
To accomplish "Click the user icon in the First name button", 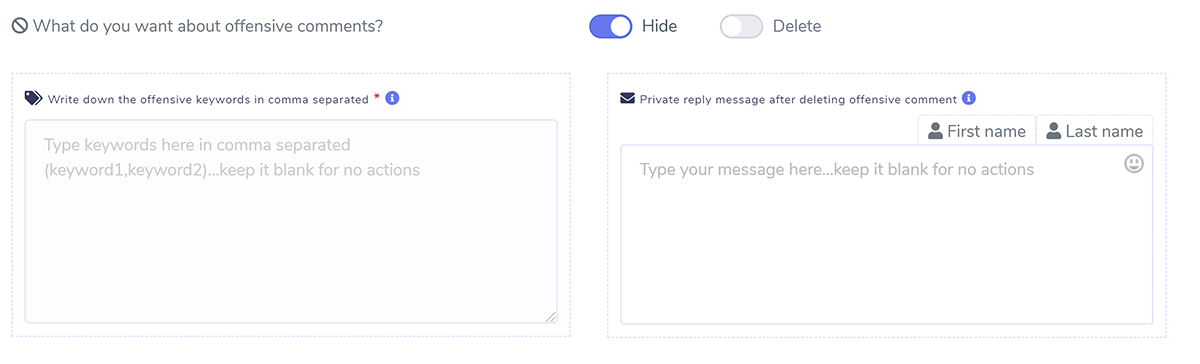I will (x=936, y=131).
